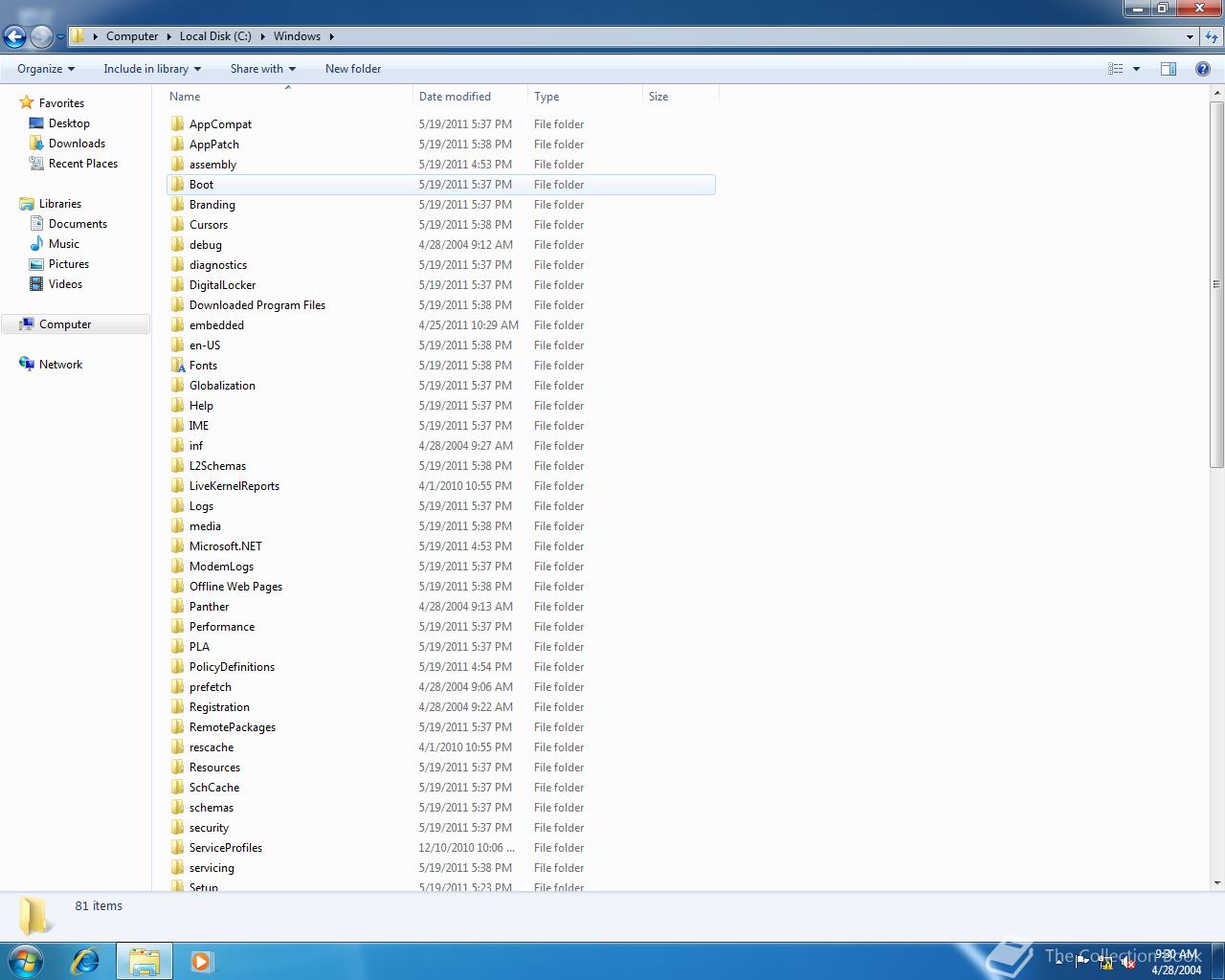Click the scrollbar down arrow

click(x=1216, y=883)
